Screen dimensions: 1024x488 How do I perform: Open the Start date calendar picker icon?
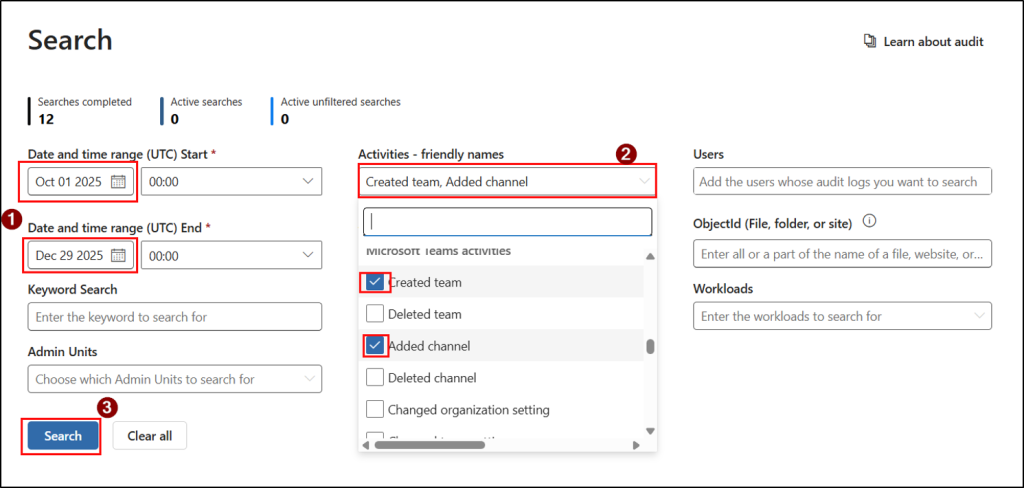coord(119,182)
